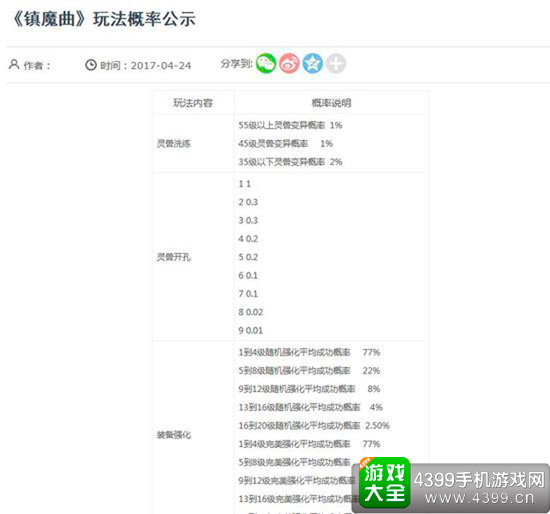Viewport: 550px width, 514px height.
Task: Select the value line '6 0.1'
Action: (248, 275)
